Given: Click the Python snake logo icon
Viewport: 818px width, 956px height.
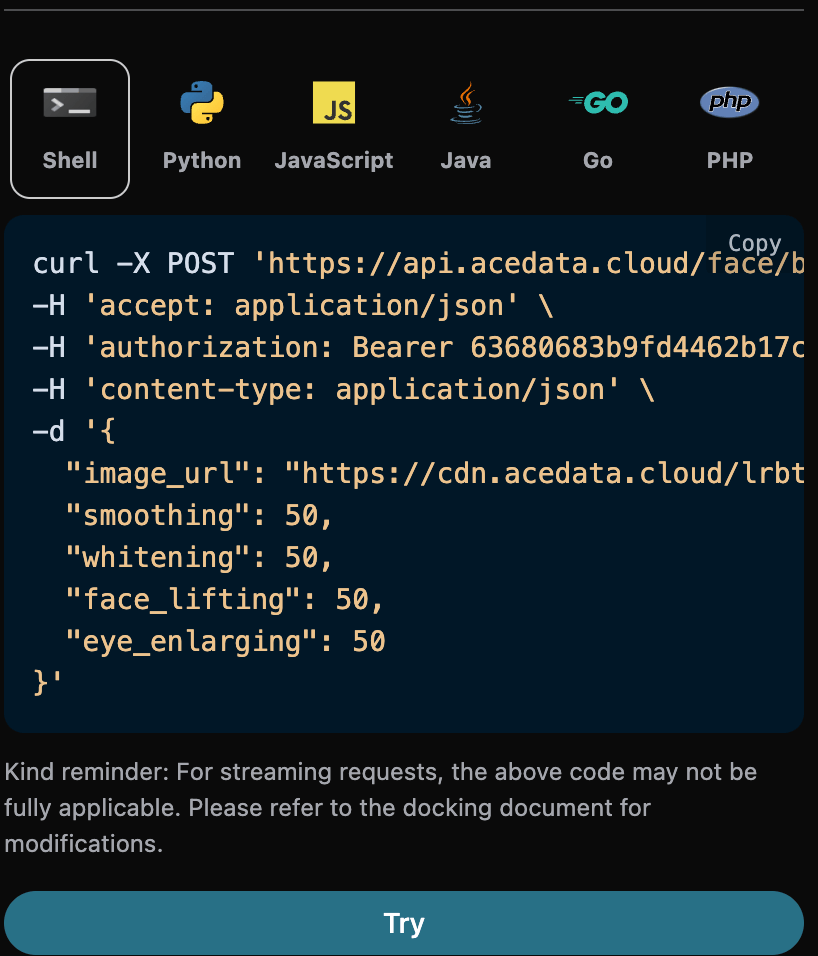Looking at the screenshot, I should click(202, 103).
